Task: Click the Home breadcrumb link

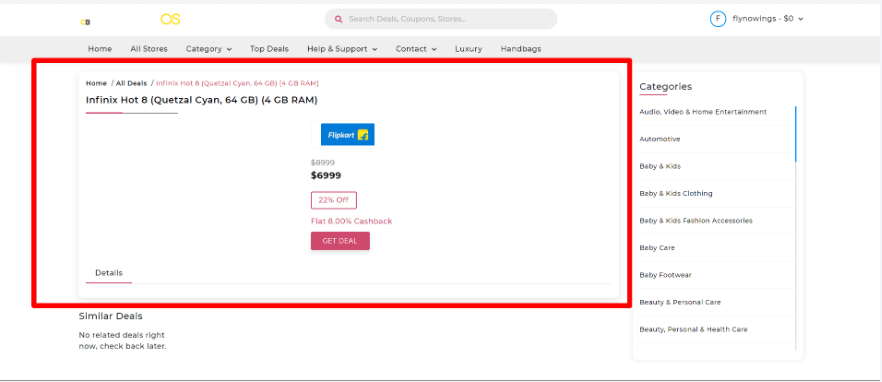Action: coord(96,83)
